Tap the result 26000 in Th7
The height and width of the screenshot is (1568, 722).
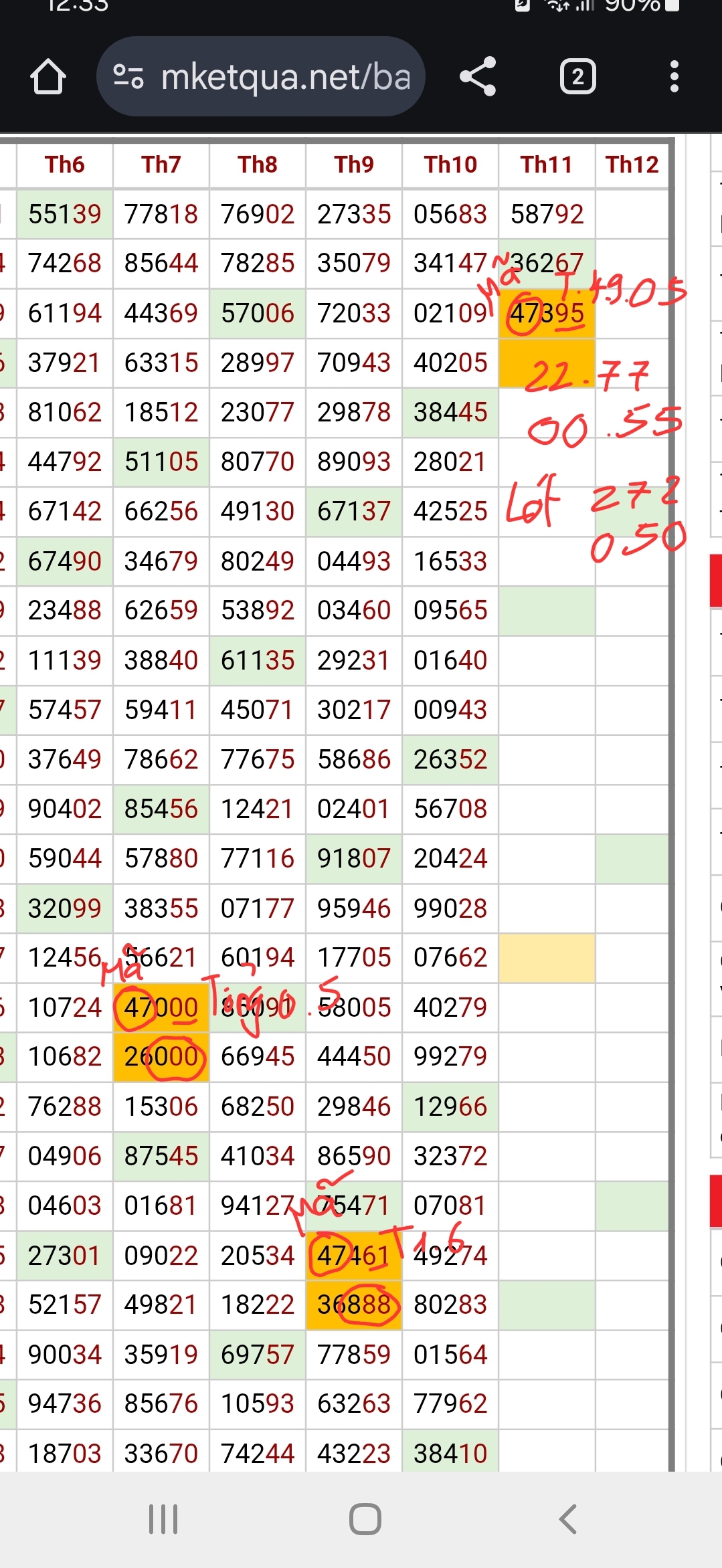(161, 1057)
